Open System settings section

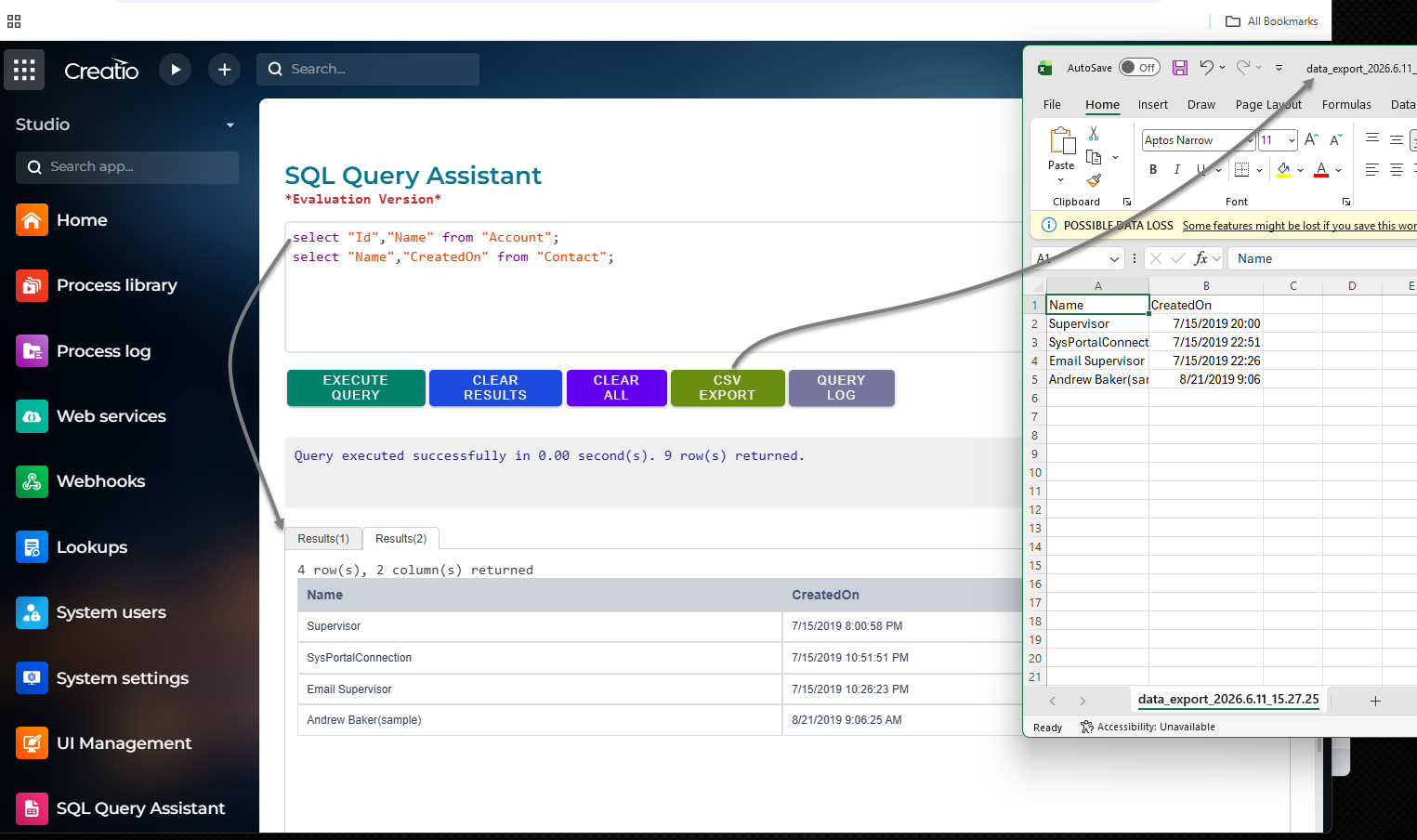102,678
